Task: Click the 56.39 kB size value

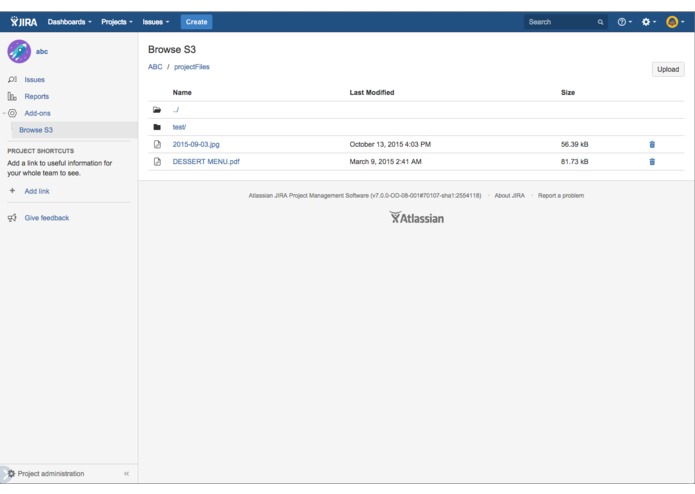Action: tap(574, 144)
